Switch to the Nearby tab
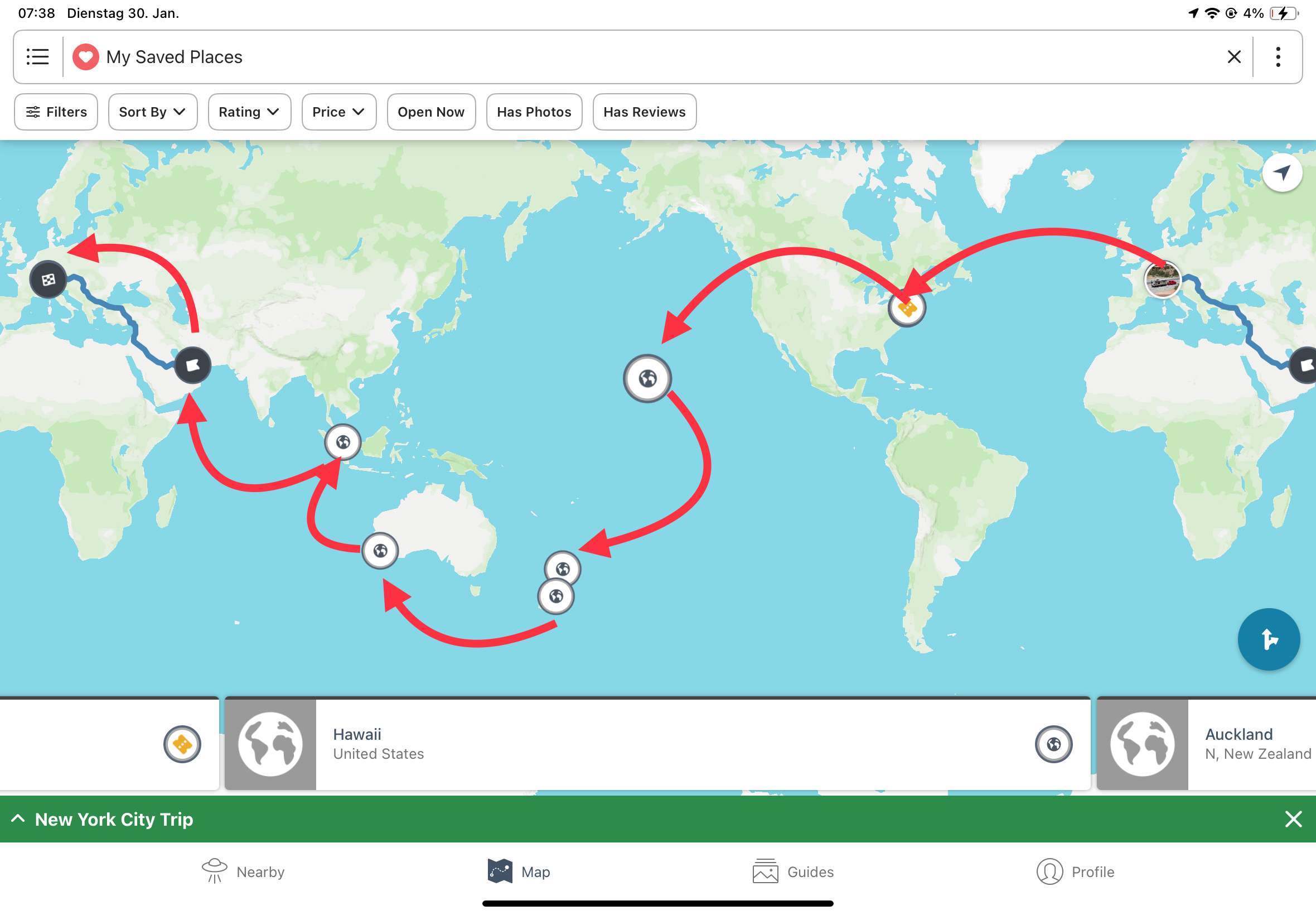The width and height of the screenshot is (1316, 915). (x=243, y=871)
